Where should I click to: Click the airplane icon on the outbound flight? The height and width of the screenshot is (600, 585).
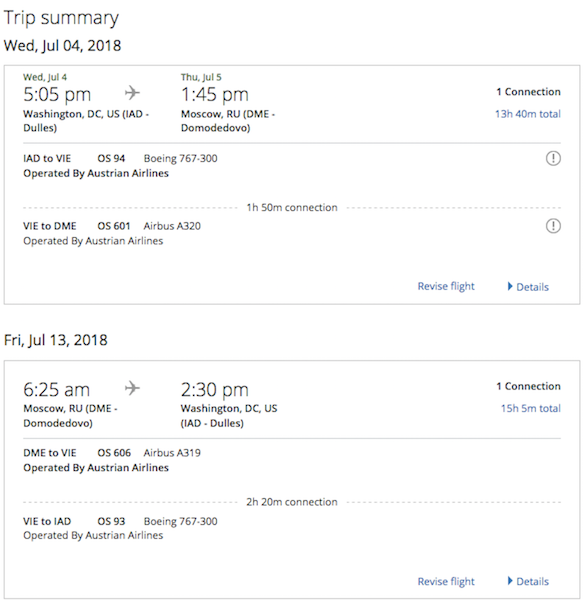132,93
